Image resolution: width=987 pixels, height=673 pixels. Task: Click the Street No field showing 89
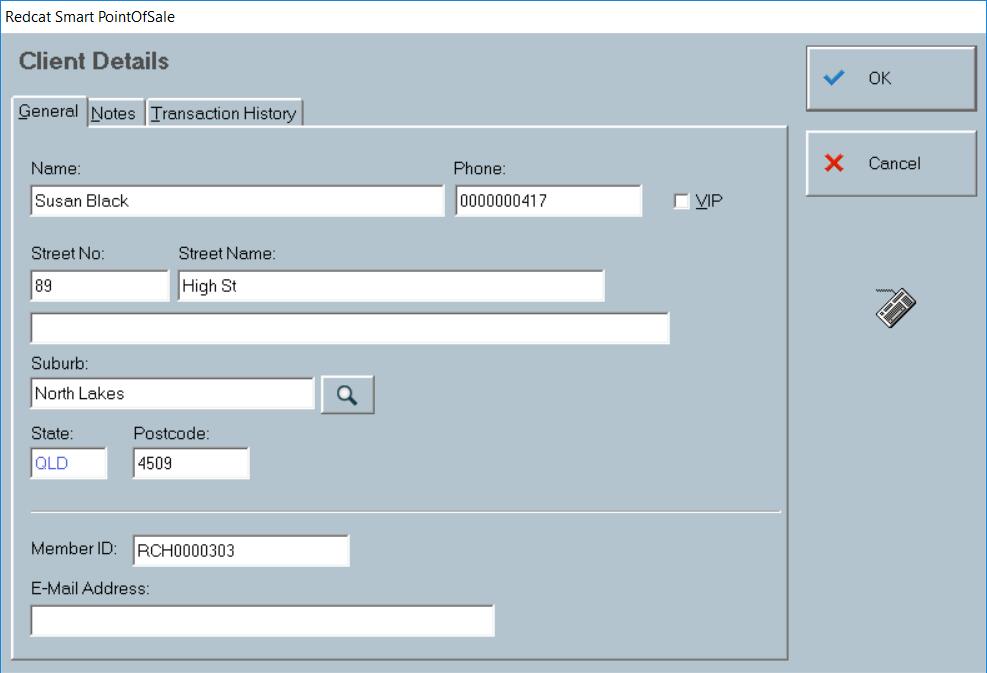coord(100,285)
